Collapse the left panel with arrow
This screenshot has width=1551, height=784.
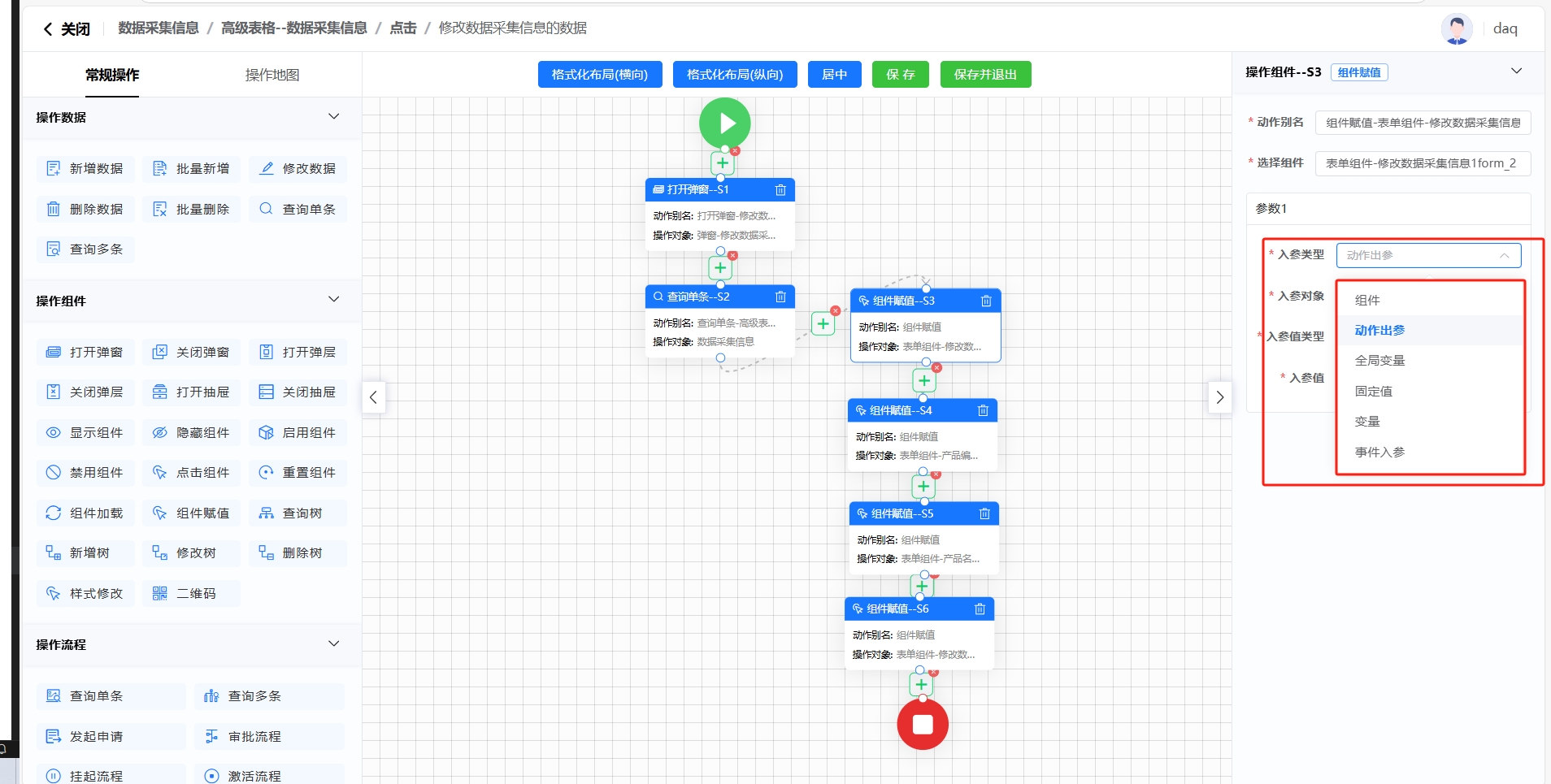point(373,397)
